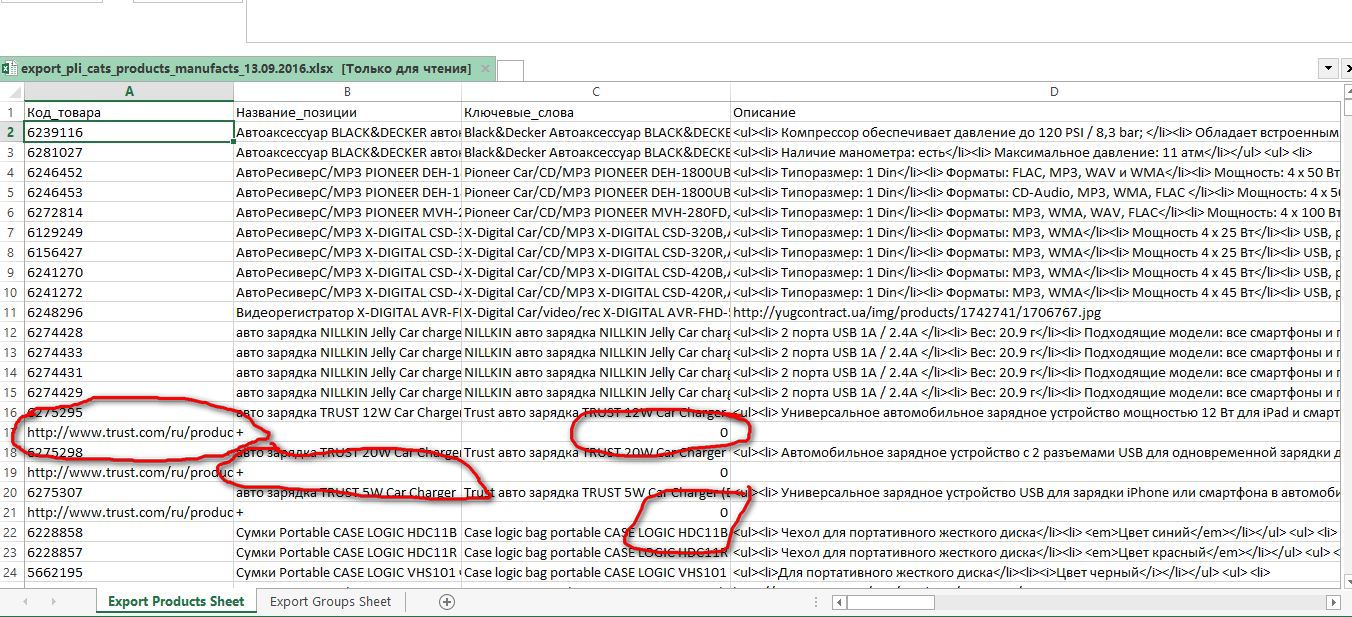Select column B header

(x=347, y=91)
